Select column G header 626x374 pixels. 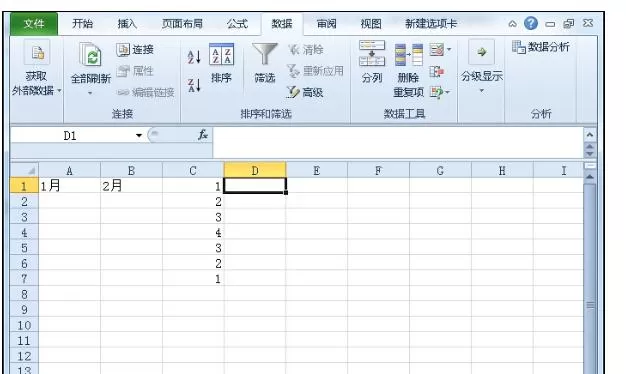point(440,170)
